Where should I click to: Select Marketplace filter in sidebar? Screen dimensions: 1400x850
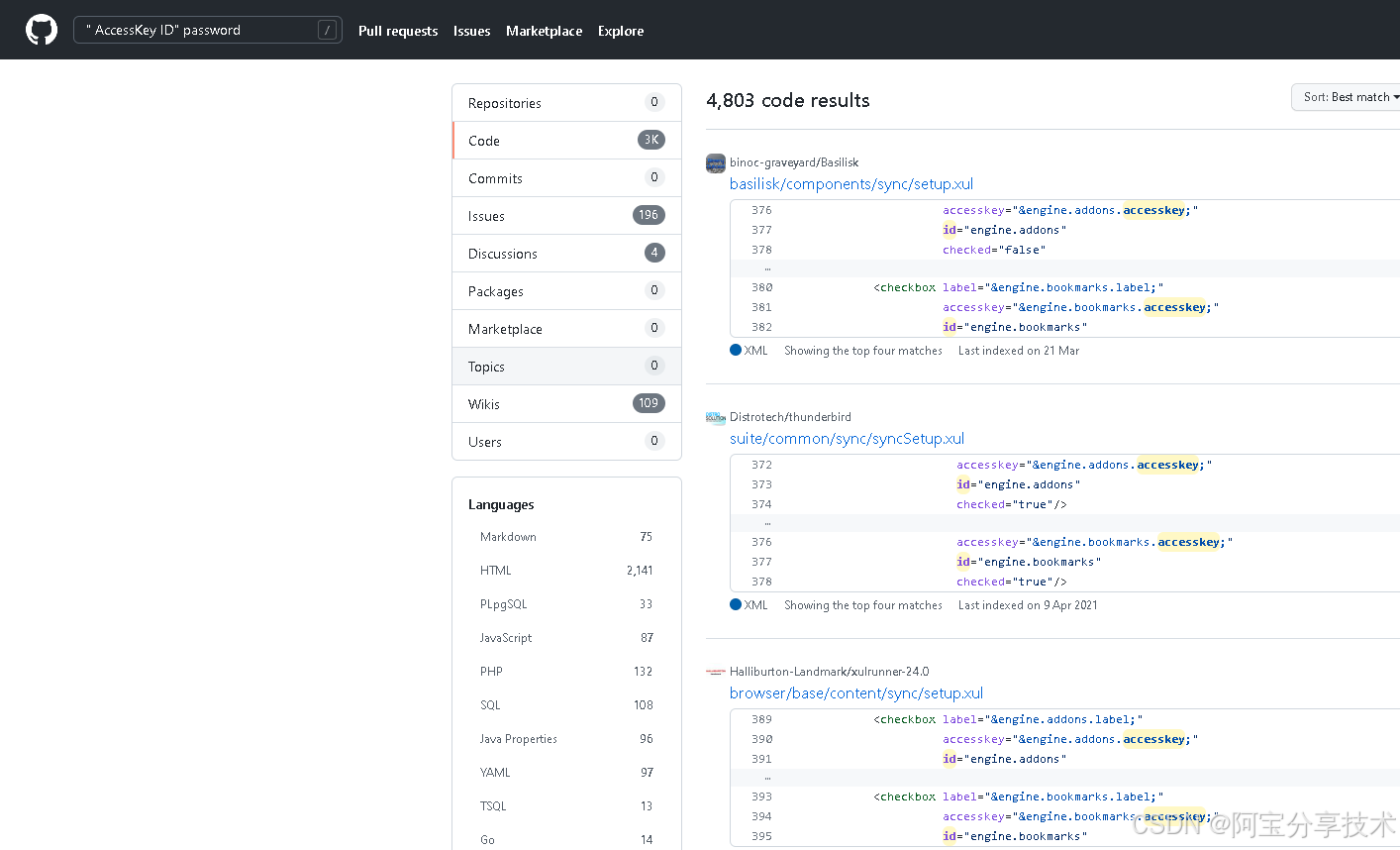pos(566,329)
